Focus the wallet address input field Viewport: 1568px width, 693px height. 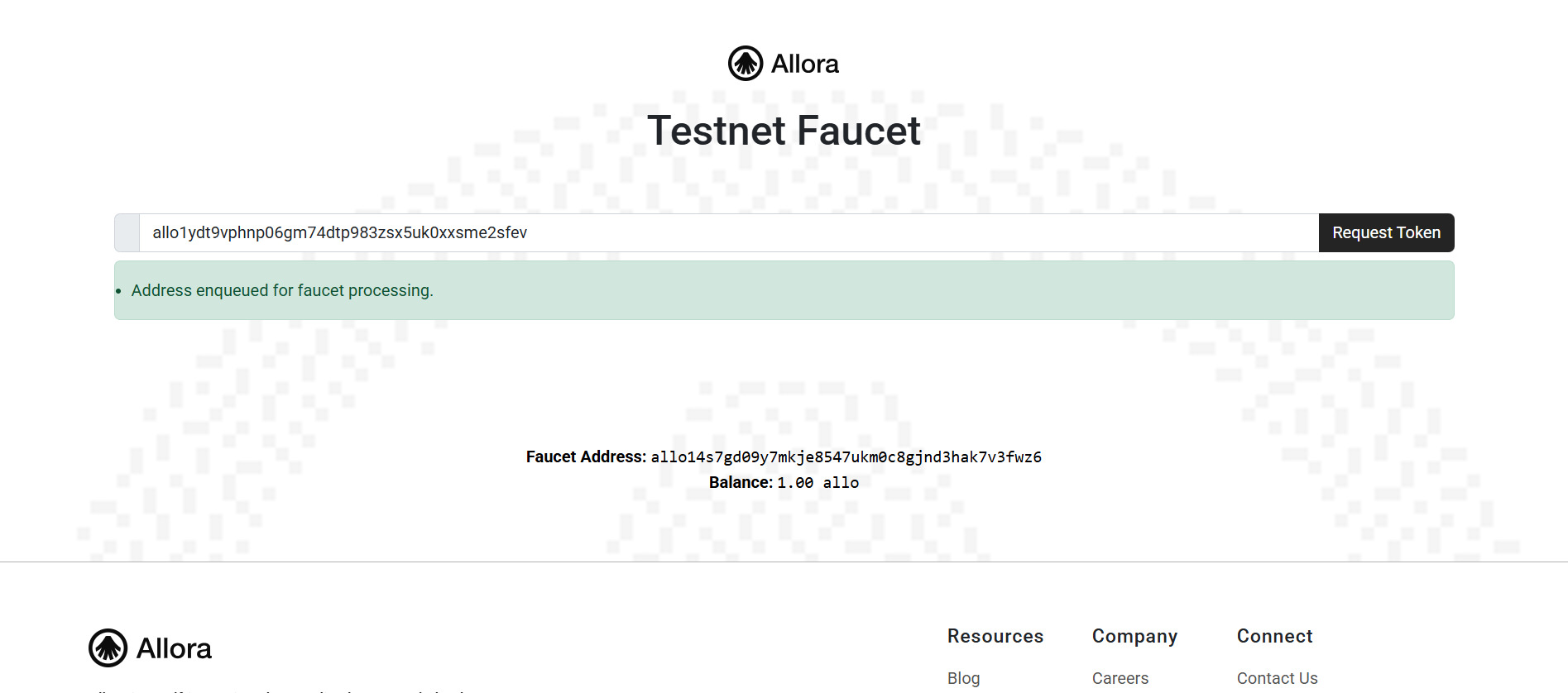pos(728,232)
